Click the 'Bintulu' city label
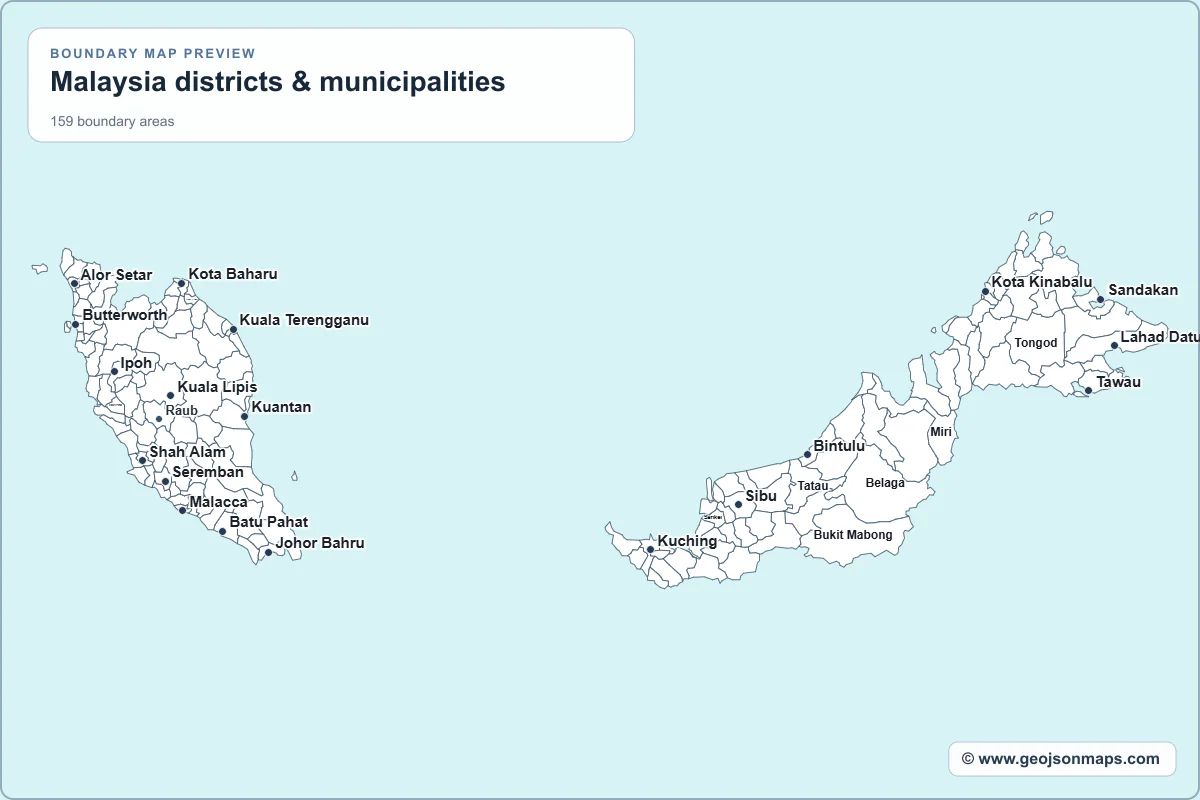Screen dimensions: 1200x800 (839, 446)
